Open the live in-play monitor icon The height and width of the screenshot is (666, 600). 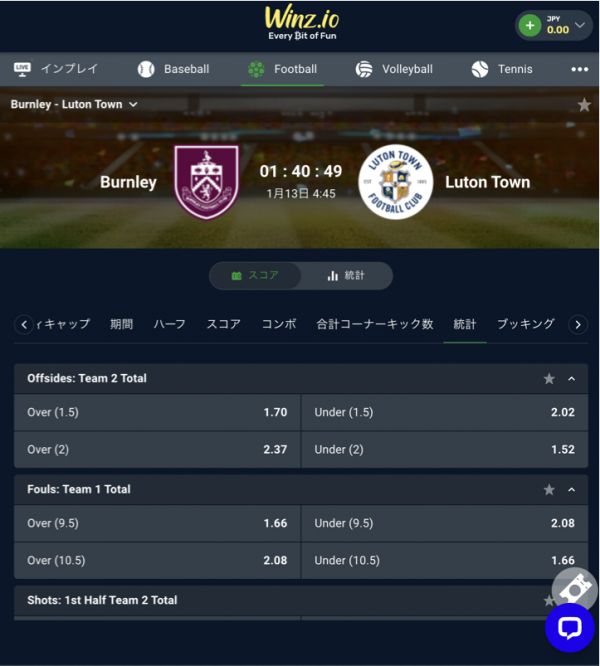point(22,69)
